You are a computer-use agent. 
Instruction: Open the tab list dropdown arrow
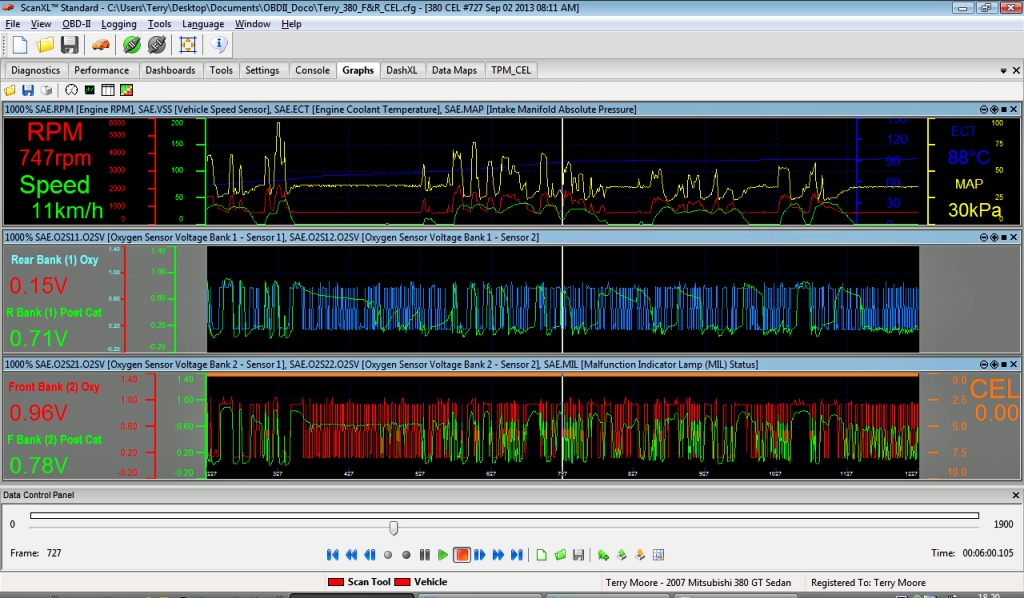(1003, 71)
